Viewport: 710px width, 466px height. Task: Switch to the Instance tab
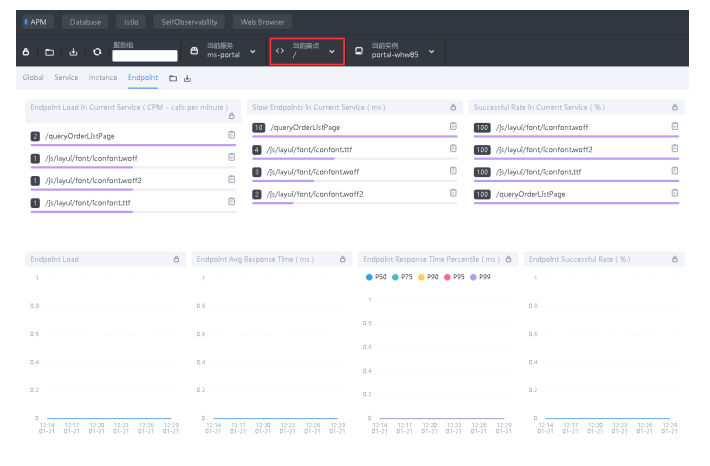[x=103, y=78]
